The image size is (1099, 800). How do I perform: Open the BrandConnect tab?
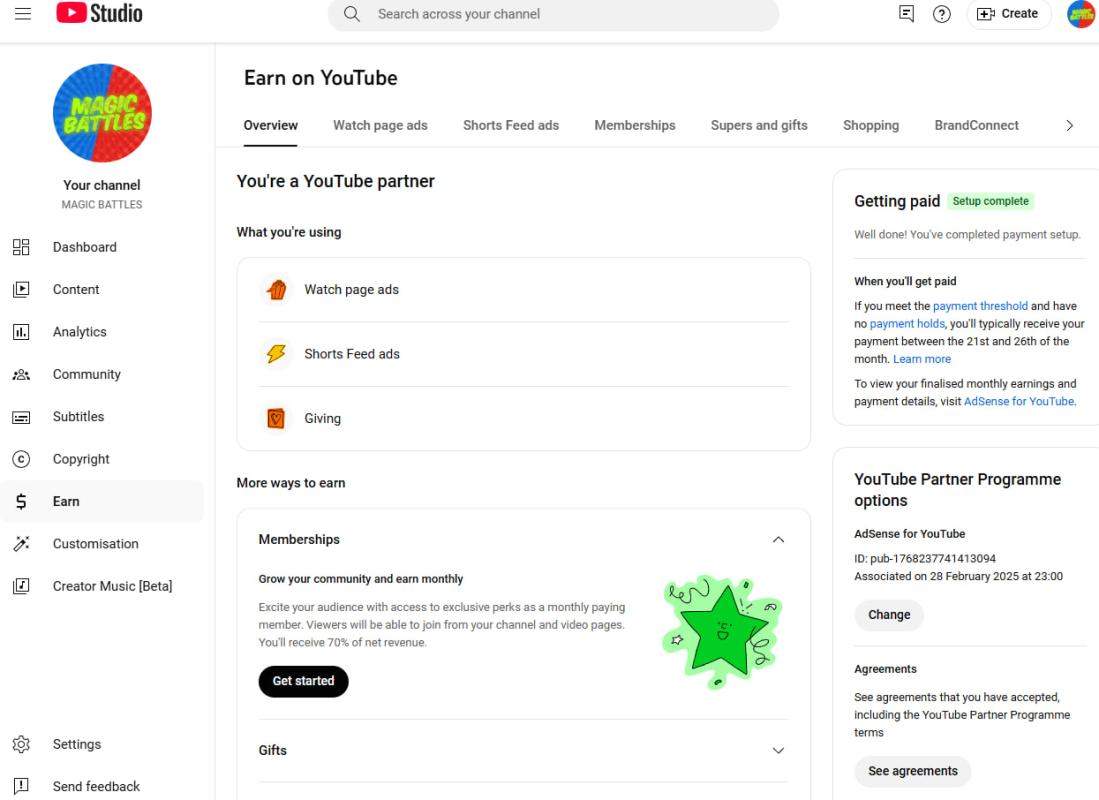pyautogui.click(x=976, y=126)
